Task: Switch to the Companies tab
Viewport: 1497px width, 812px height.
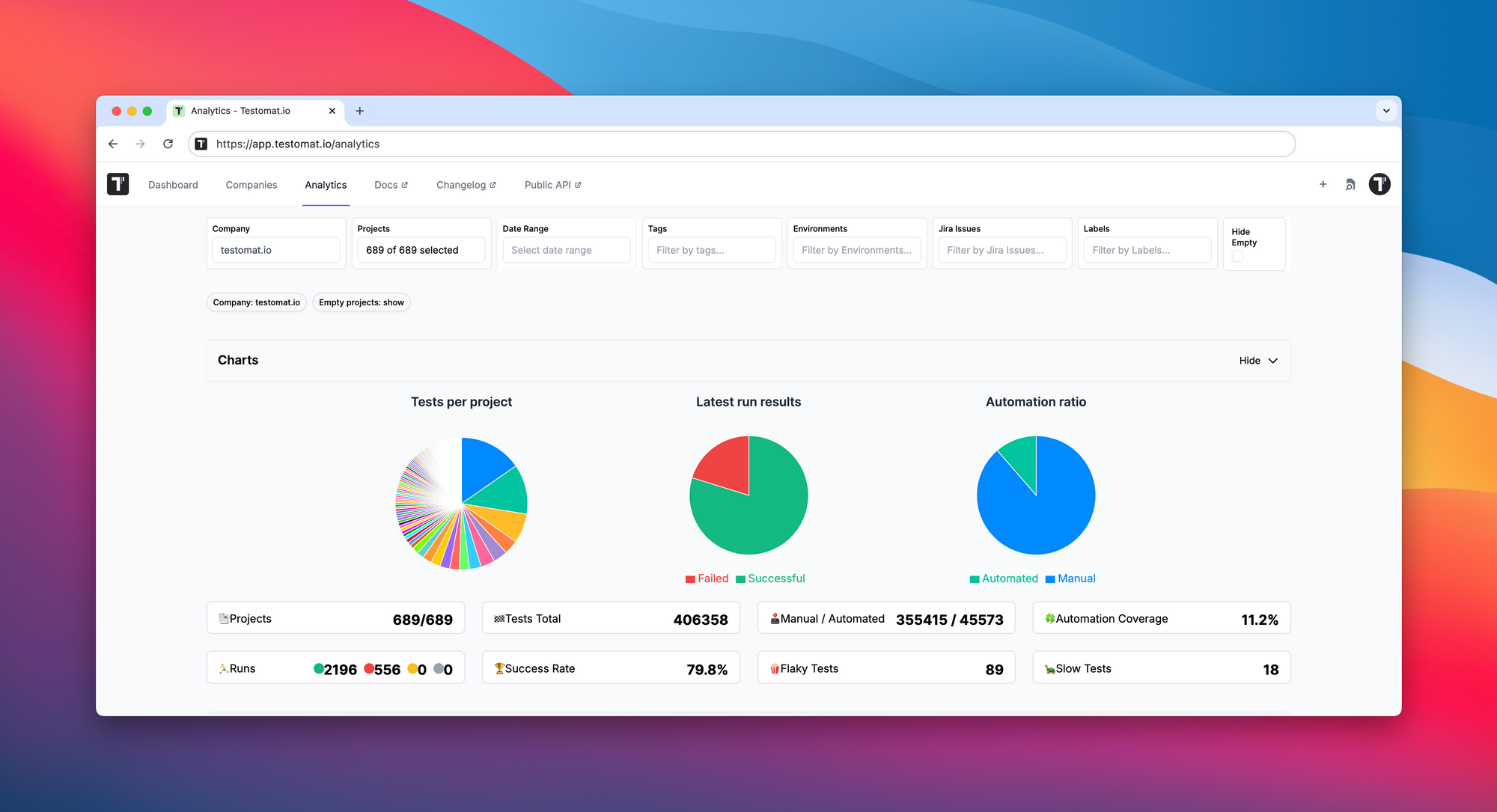Action: [251, 185]
